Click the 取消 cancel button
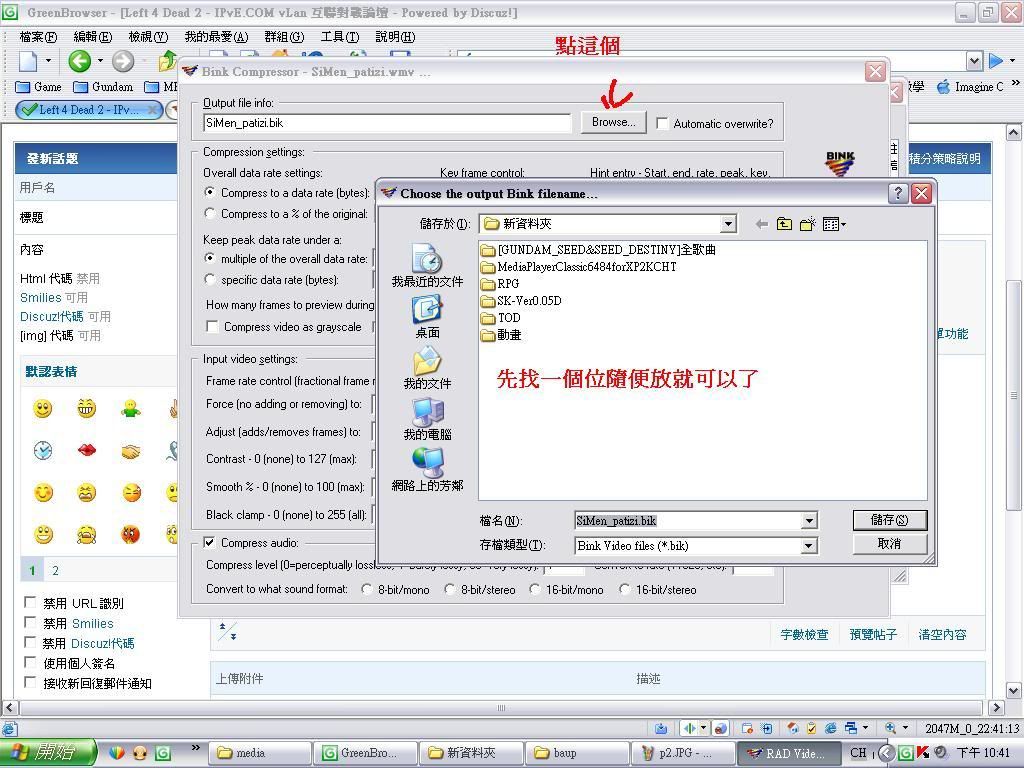The width and height of the screenshot is (1024, 768). pyautogui.click(x=889, y=544)
